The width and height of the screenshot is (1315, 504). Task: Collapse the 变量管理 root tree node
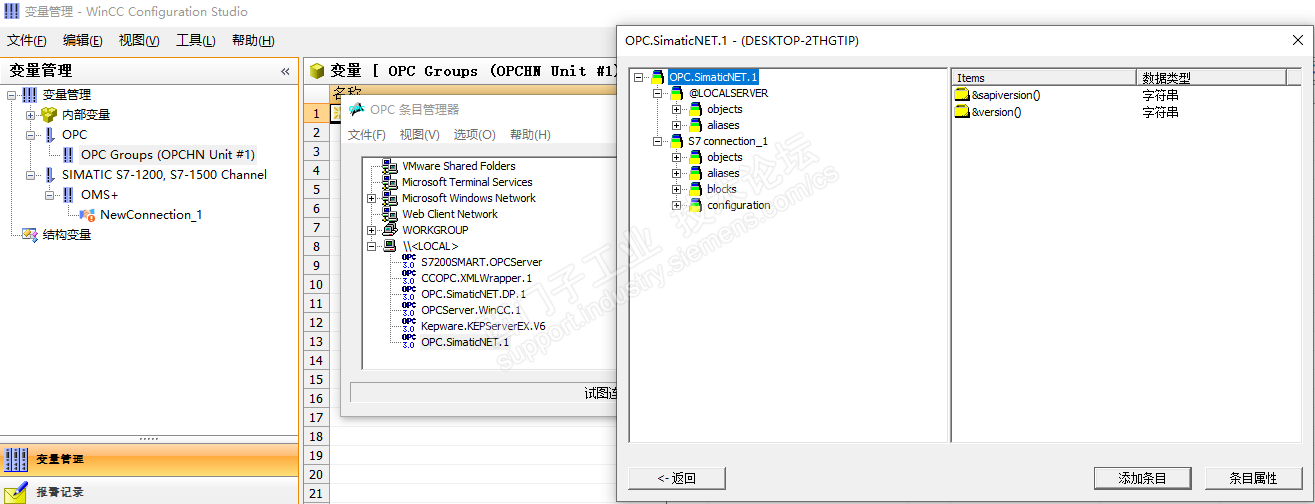click(11, 95)
